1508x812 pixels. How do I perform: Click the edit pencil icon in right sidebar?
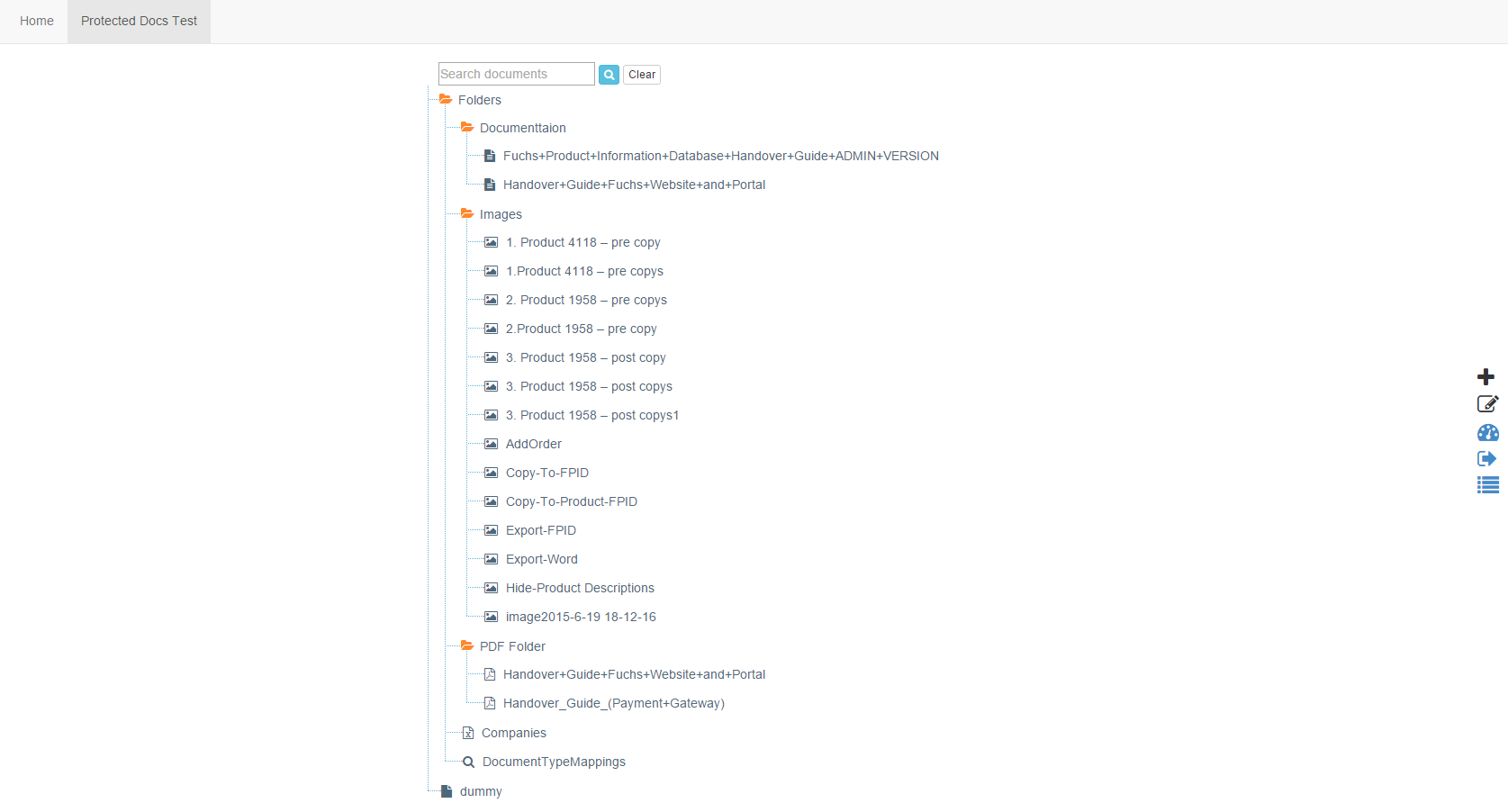(1487, 404)
